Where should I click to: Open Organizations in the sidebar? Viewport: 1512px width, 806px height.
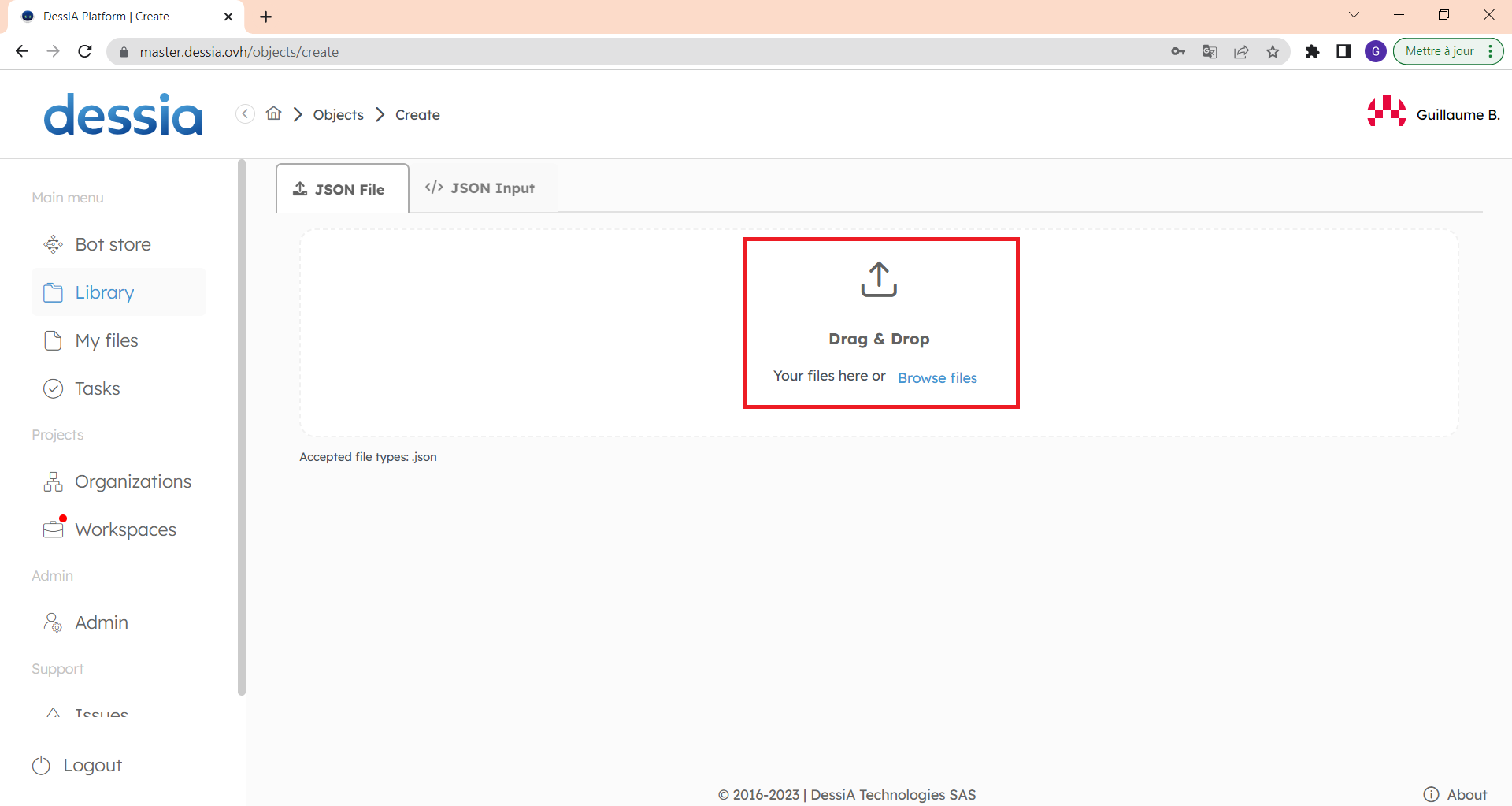coord(119,481)
